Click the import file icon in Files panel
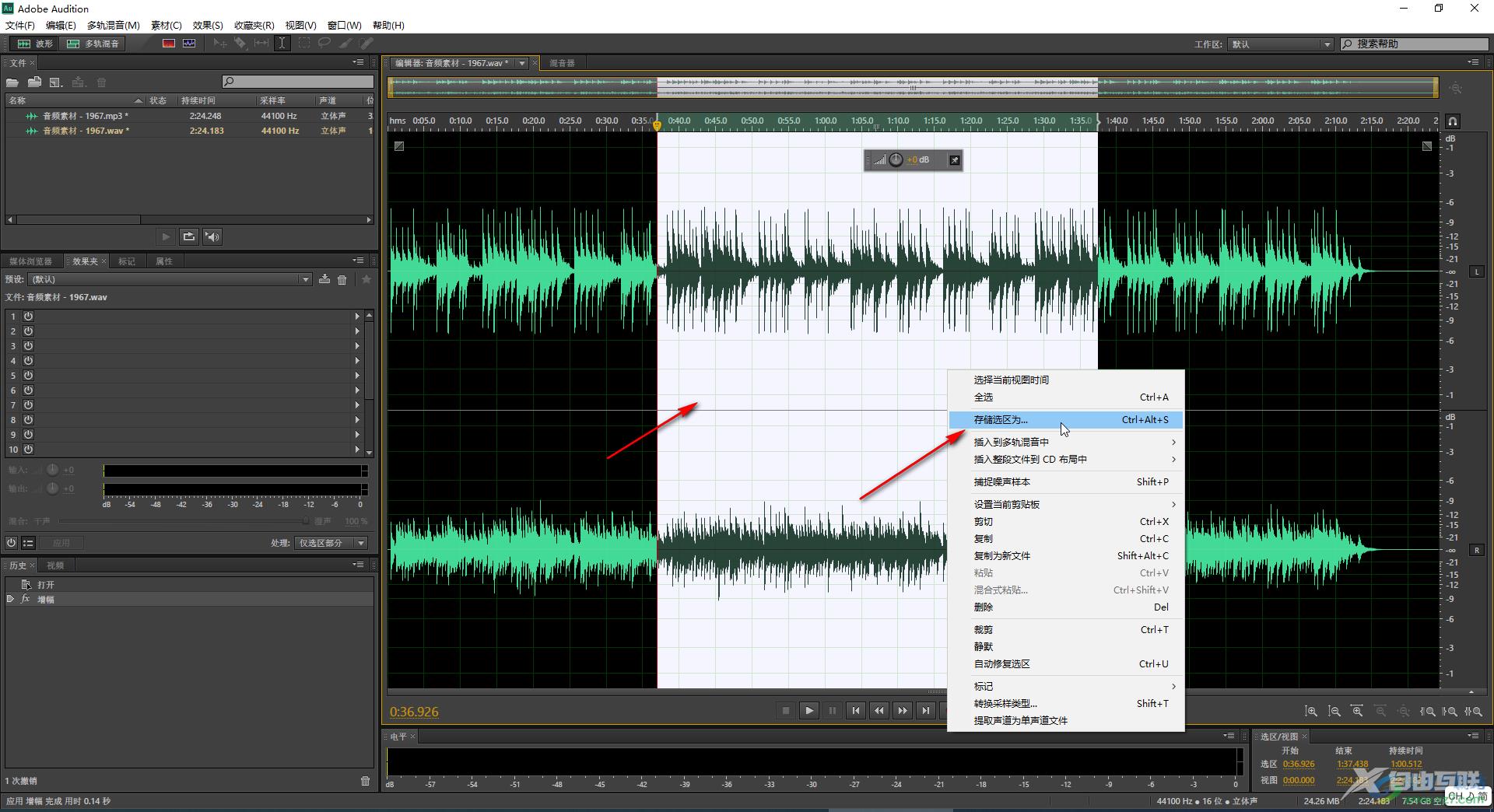Image resolution: width=1494 pixels, height=812 pixels. click(34, 82)
